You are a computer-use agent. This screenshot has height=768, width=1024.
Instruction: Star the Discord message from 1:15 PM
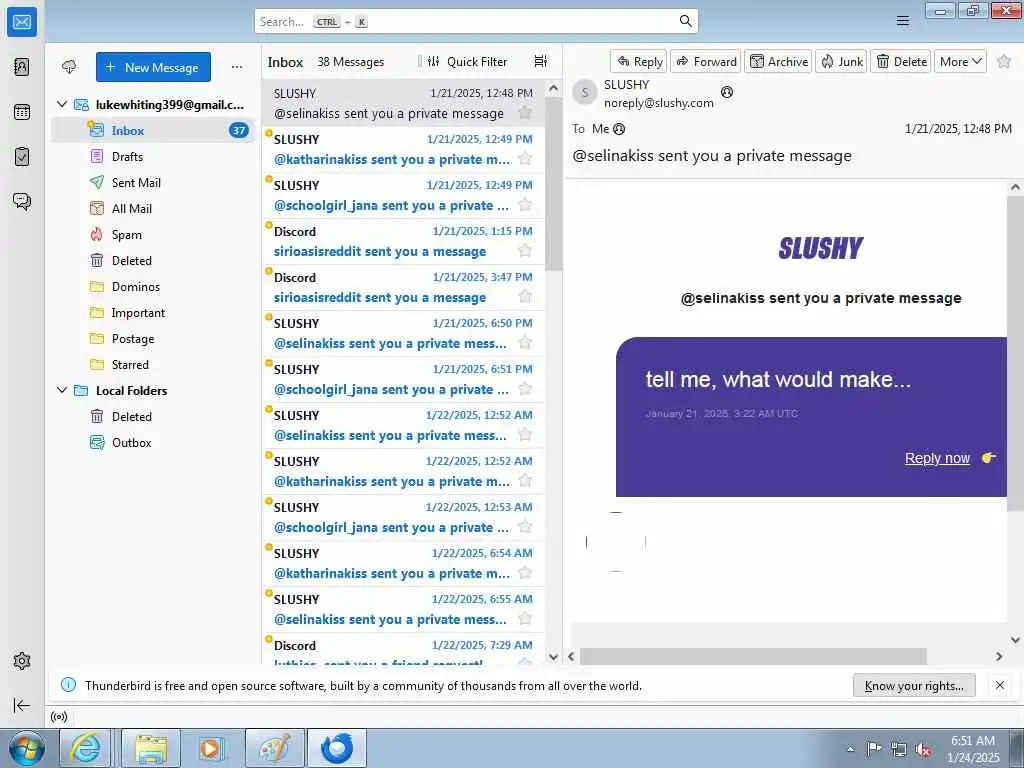pos(524,251)
